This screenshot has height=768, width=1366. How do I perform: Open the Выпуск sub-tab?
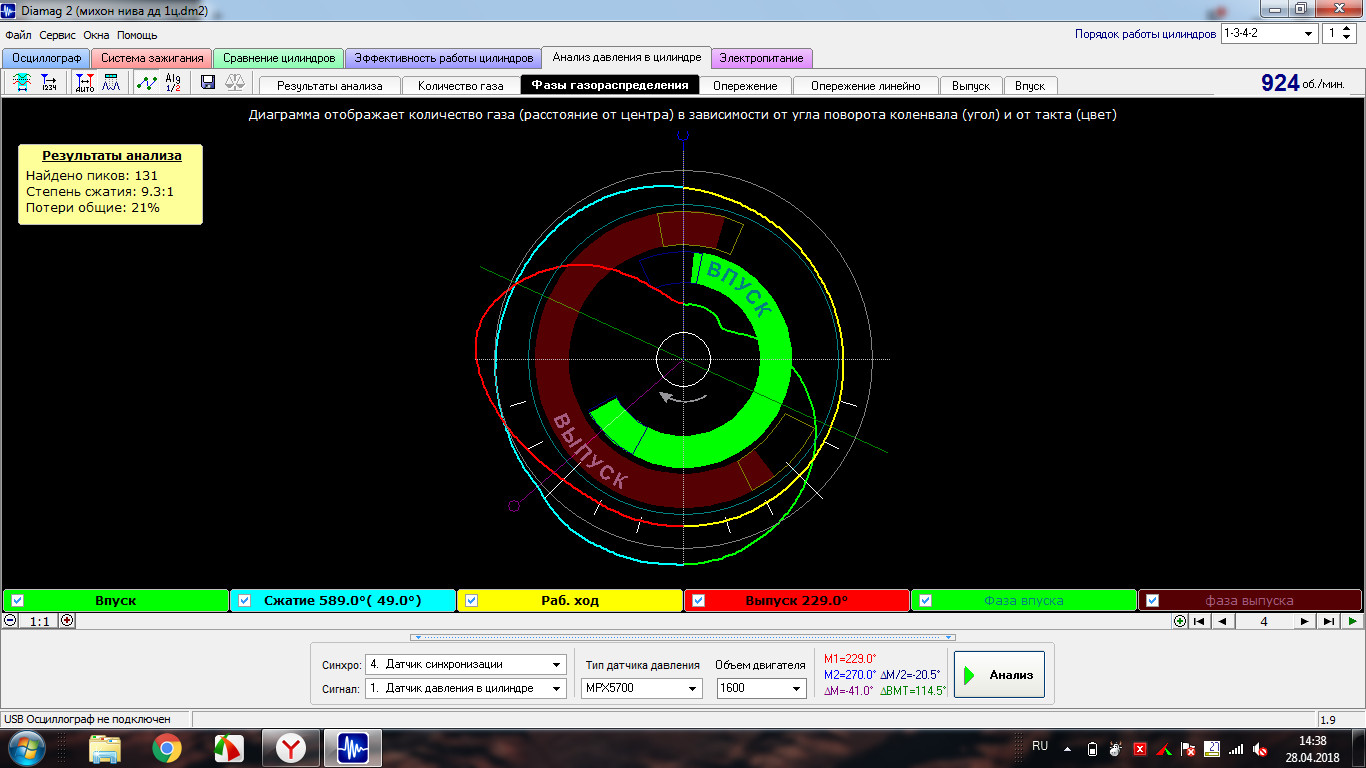coord(971,86)
